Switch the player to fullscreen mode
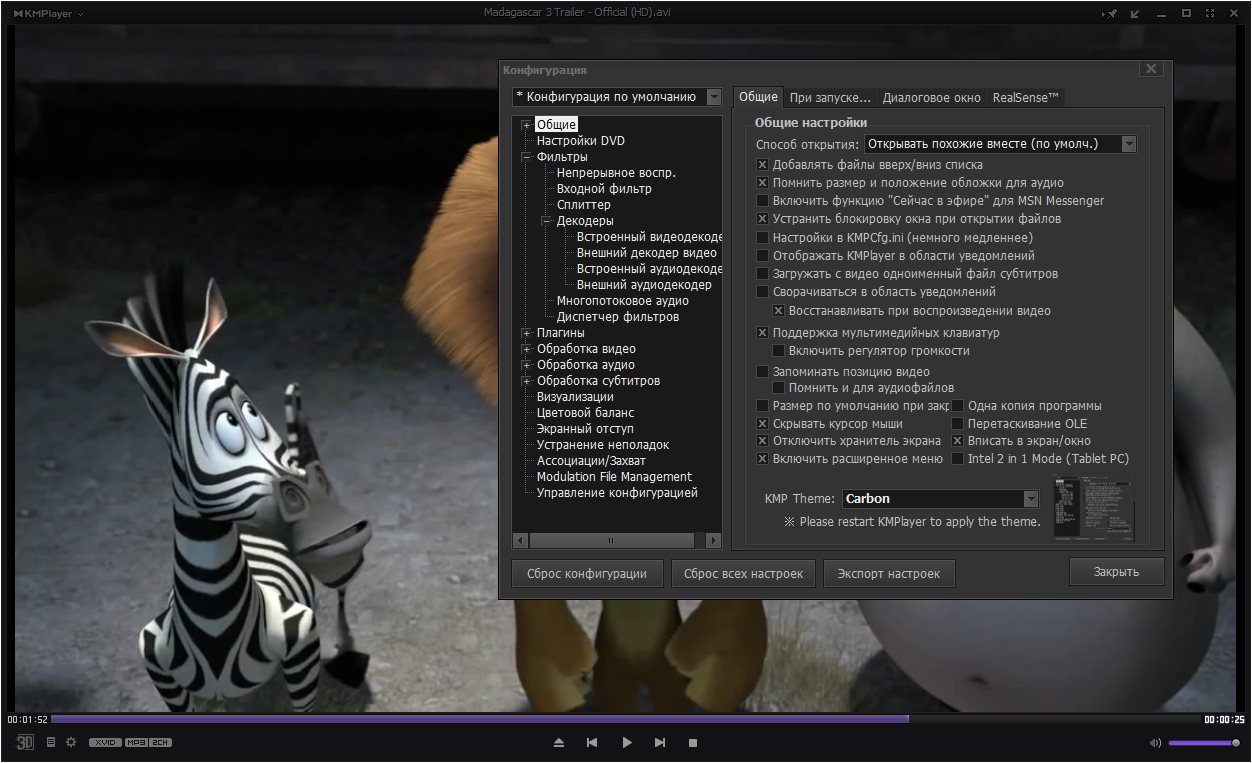Image resolution: width=1252 pixels, height=763 pixels. [x=1211, y=13]
